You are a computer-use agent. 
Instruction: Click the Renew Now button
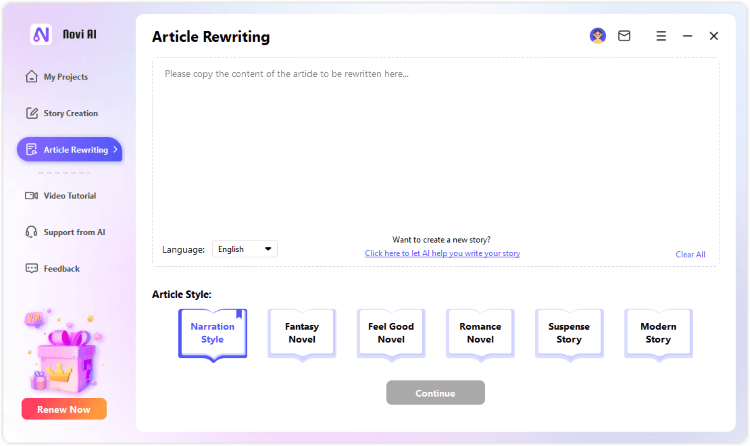[64, 409]
